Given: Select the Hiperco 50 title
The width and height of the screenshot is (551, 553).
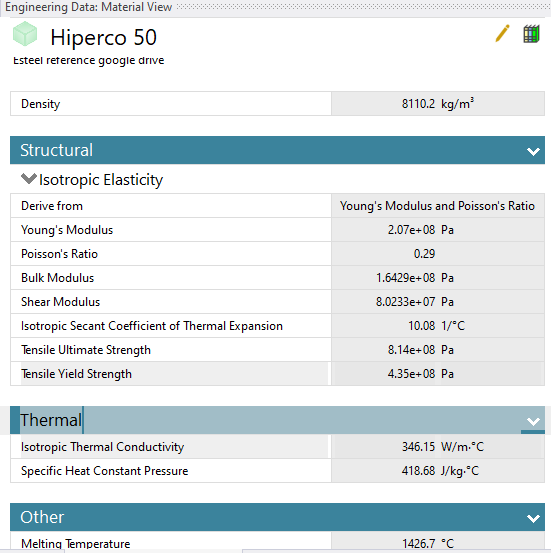Looking at the screenshot, I should pos(103,37).
